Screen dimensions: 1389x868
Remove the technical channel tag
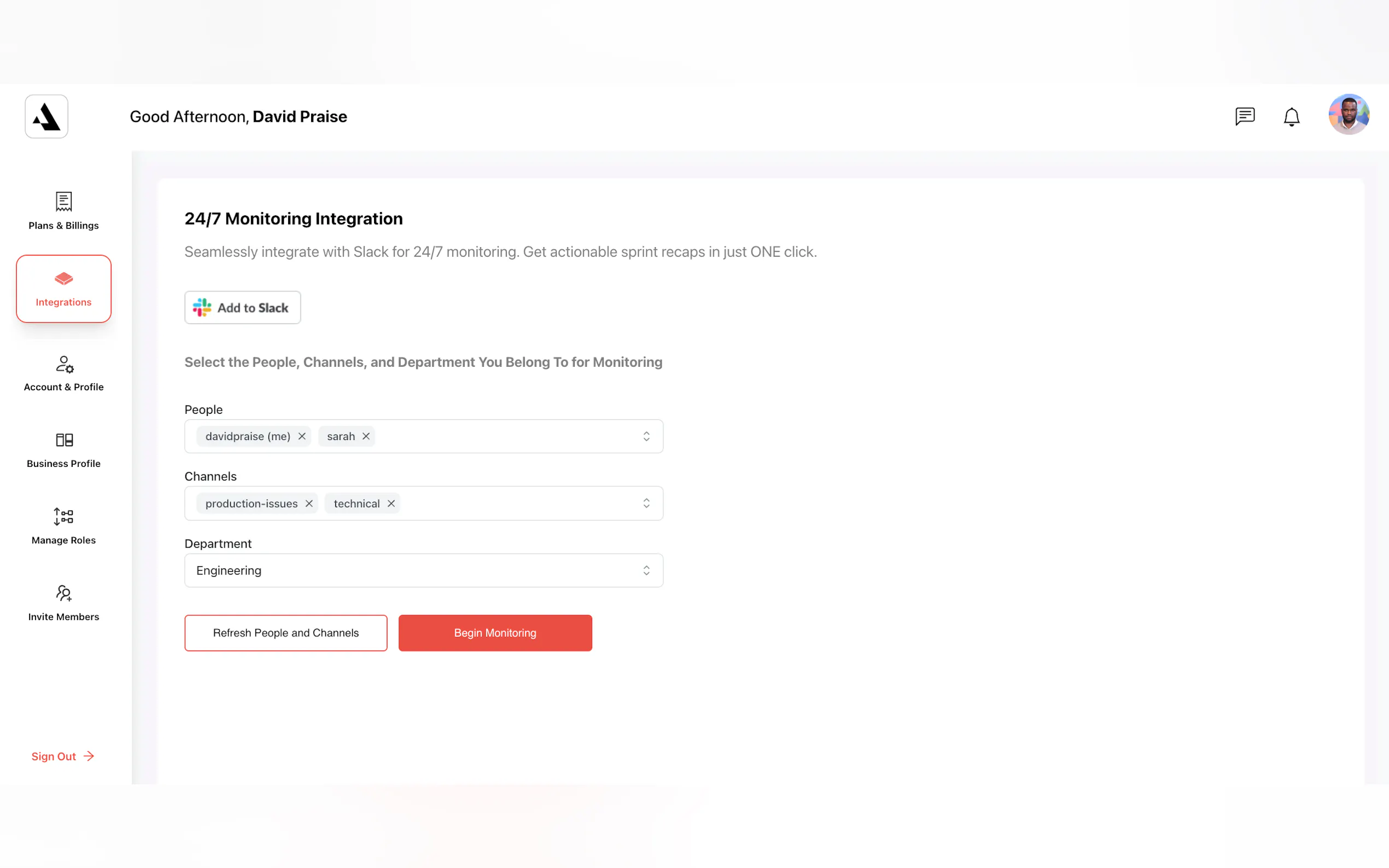(391, 503)
